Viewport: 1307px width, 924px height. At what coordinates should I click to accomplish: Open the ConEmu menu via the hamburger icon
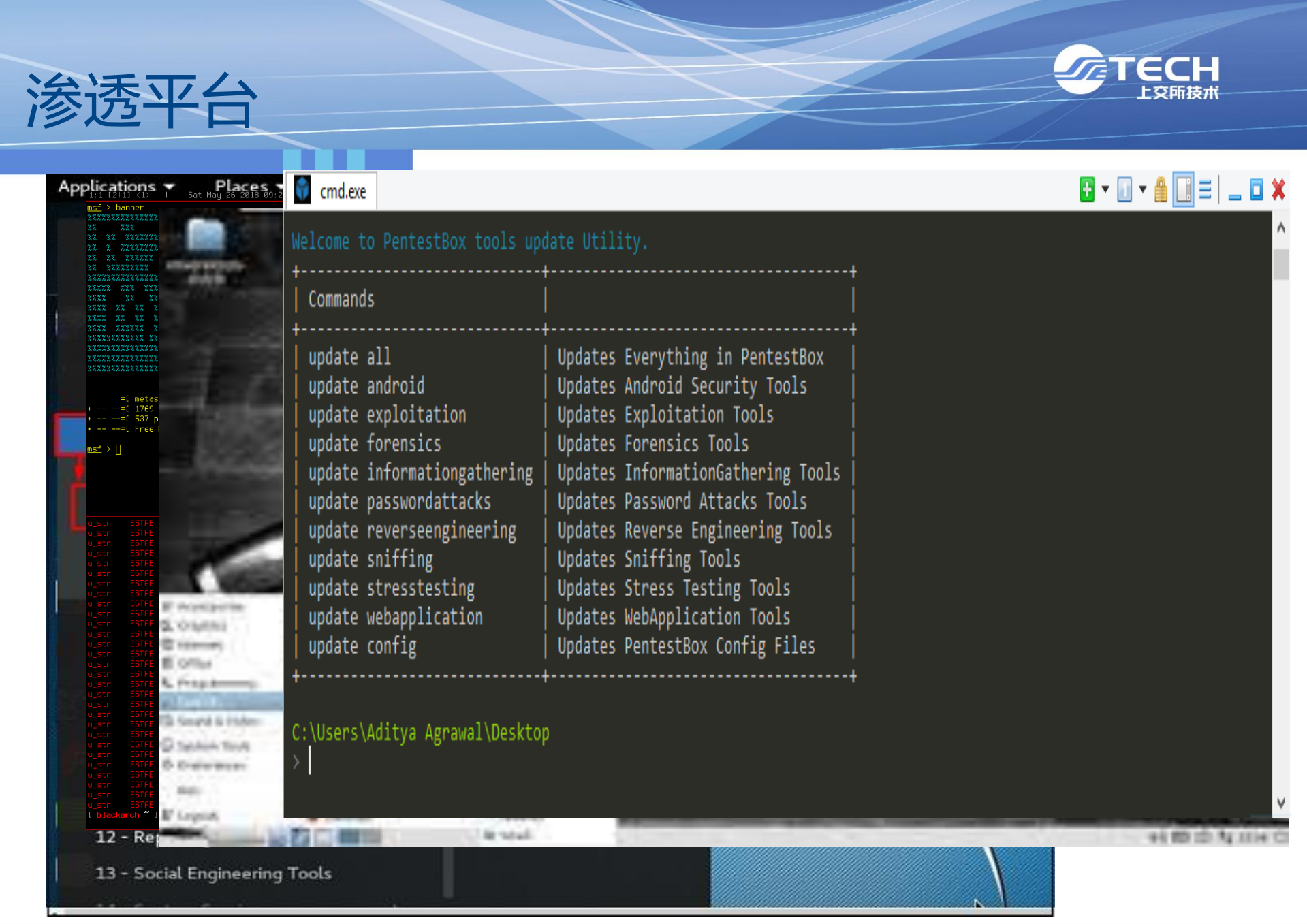(x=1206, y=189)
